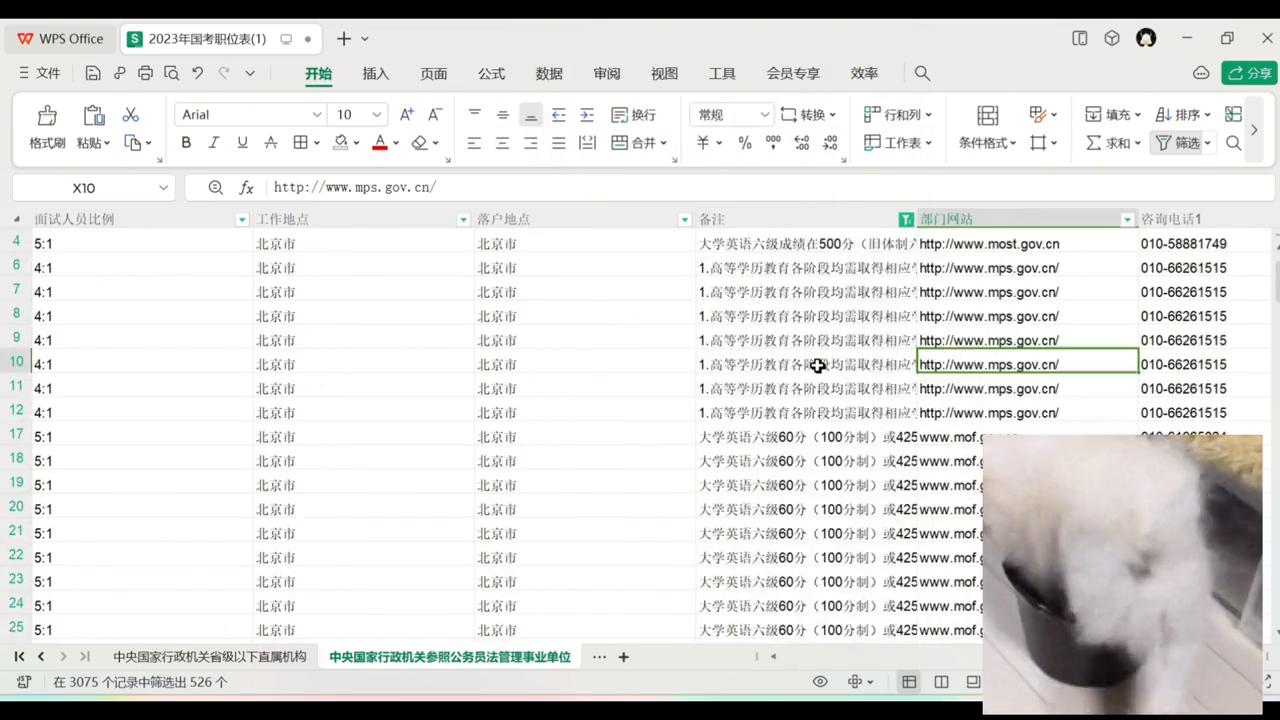The image size is (1280, 720).
Task: Click the Format Painter (格式刷) icon
Action: click(47, 116)
